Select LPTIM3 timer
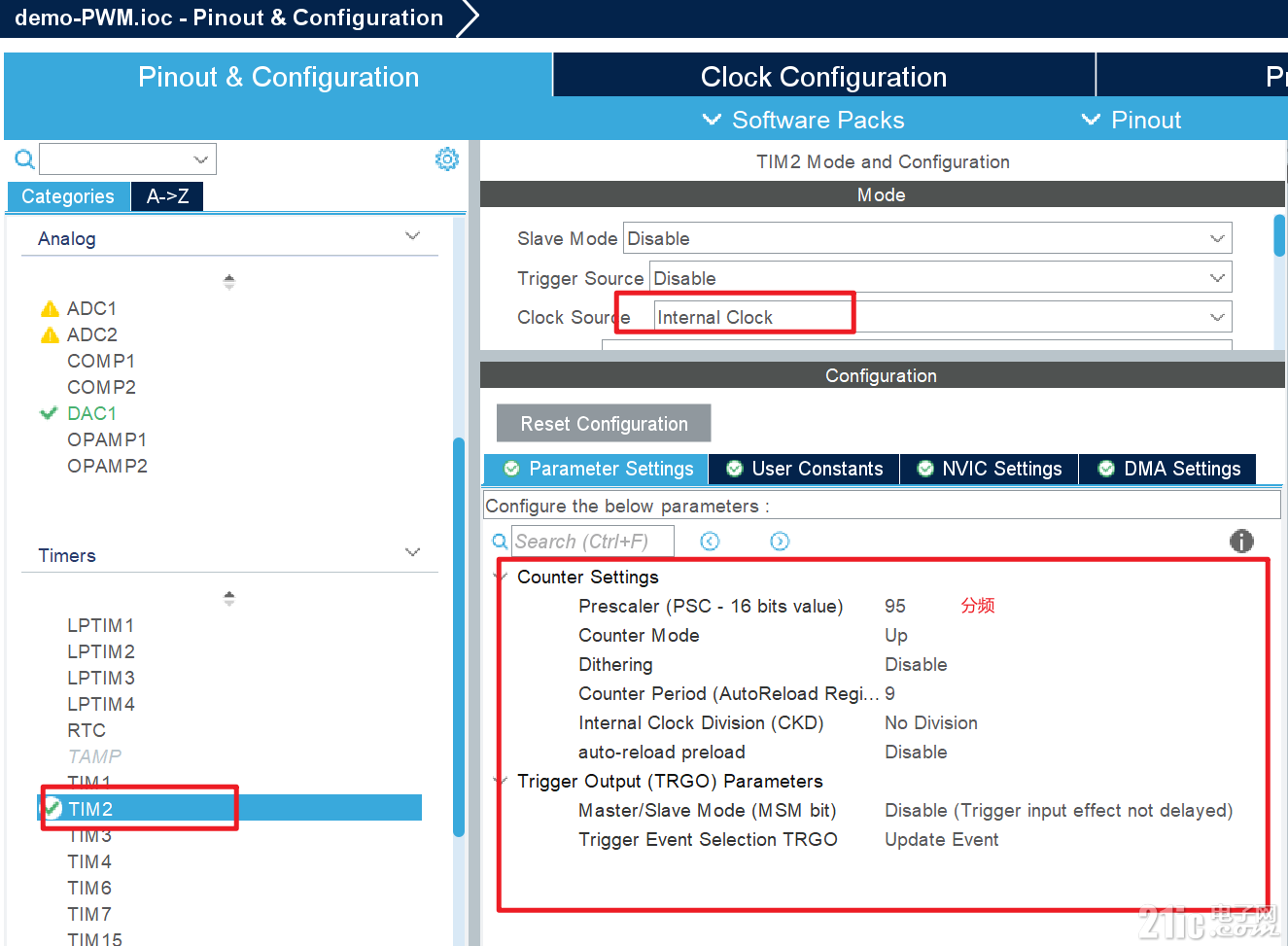 [101, 678]
